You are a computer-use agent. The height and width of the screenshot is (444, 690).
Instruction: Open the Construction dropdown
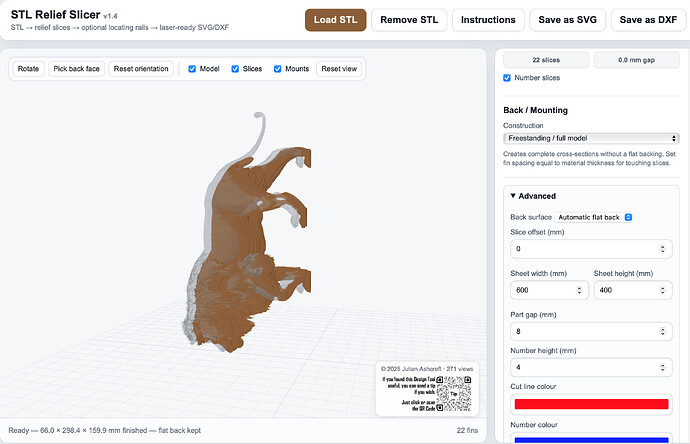pos(591,138)
